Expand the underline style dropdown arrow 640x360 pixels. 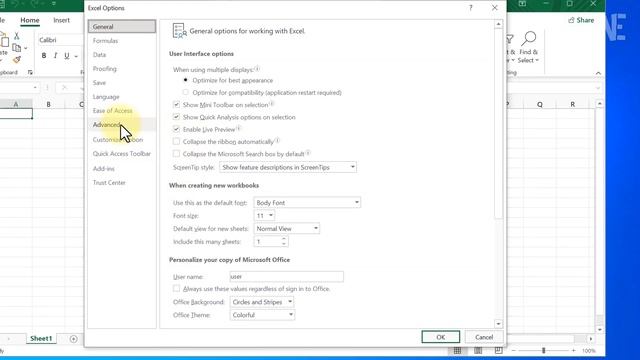coord(76,56)
